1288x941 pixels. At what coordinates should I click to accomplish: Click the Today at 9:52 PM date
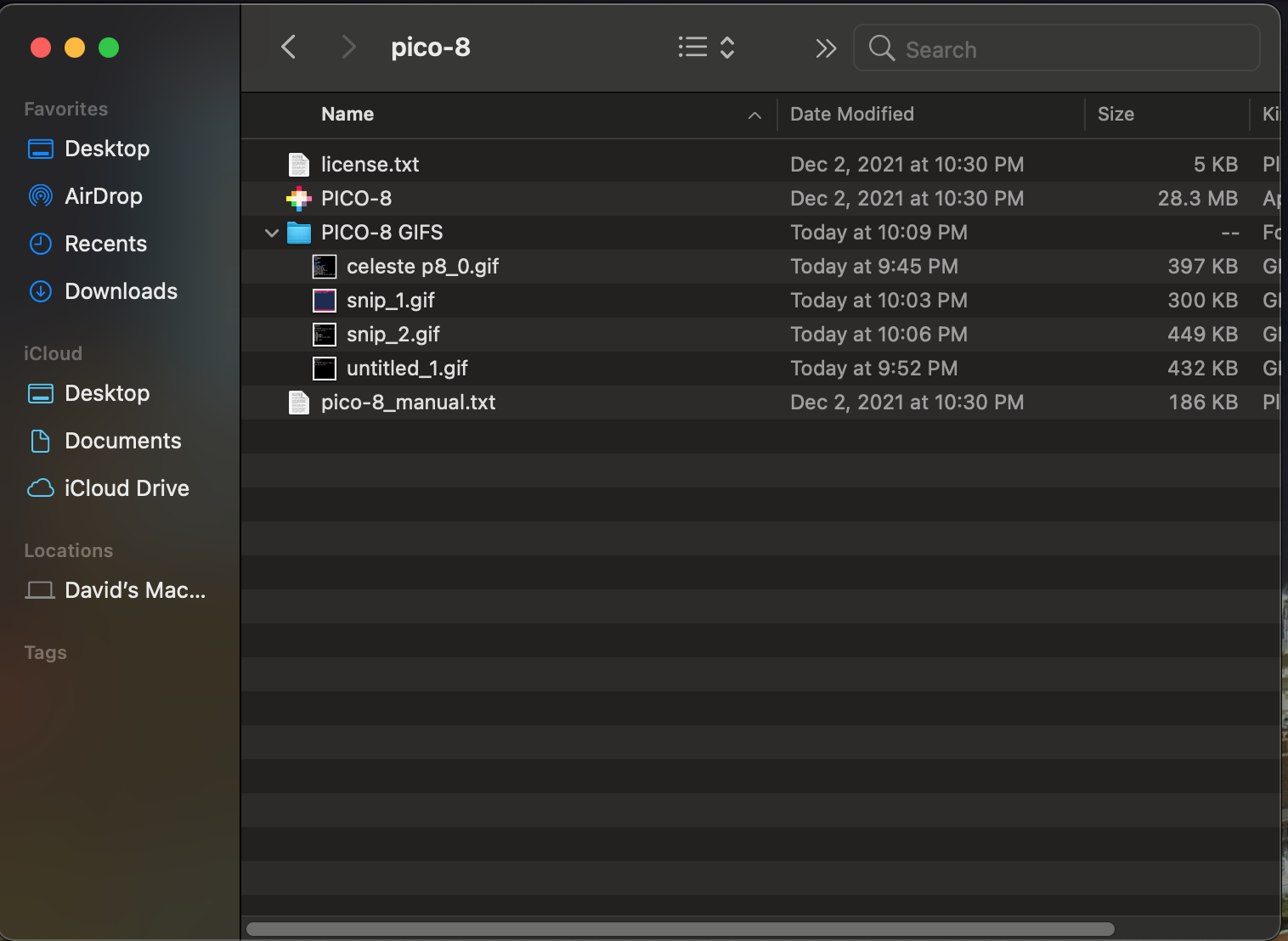pyautogui.click(x=873, y=369)
